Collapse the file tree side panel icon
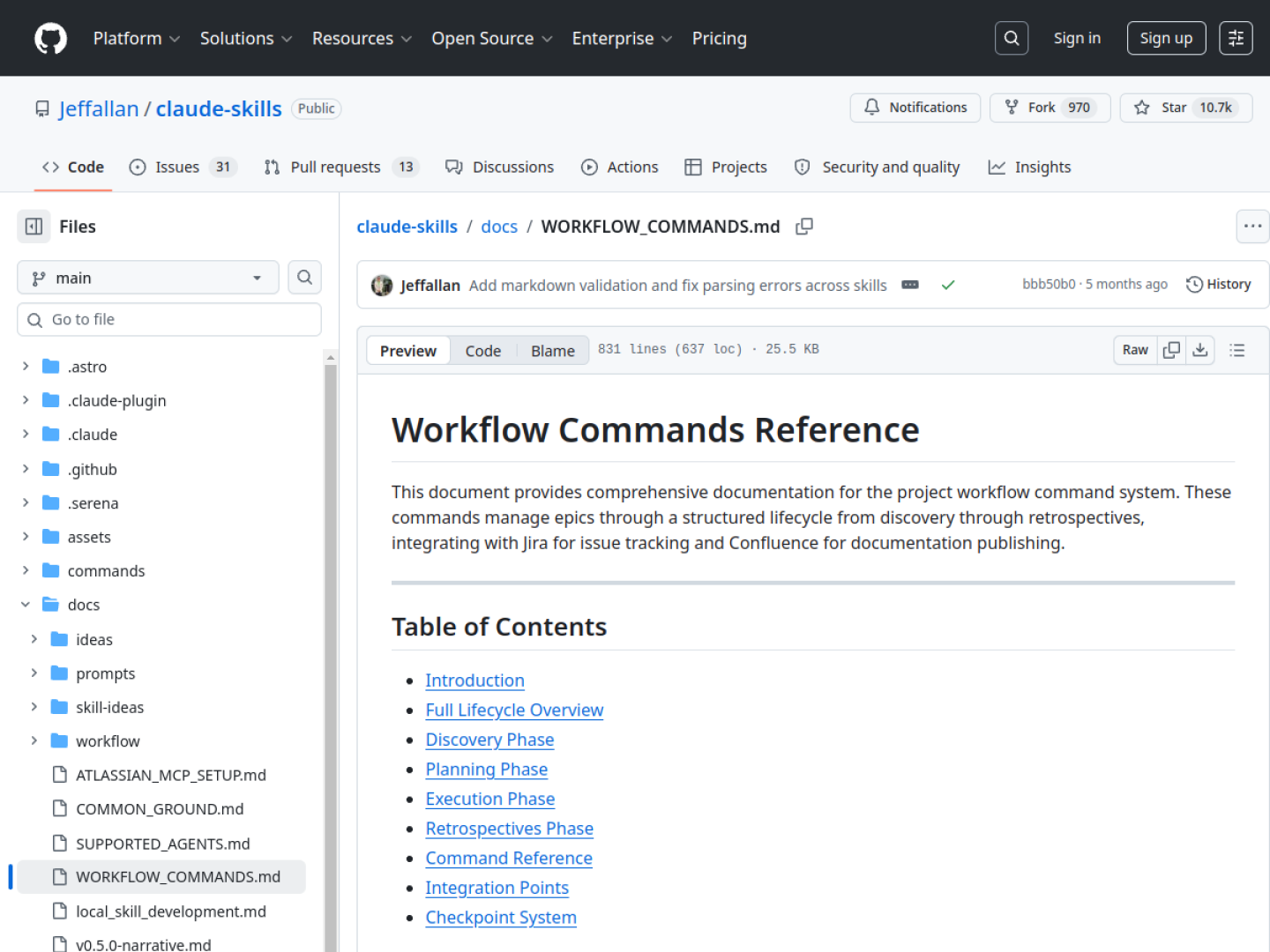This screenshot has height=952, width=1270. click(x=34, y=227)
